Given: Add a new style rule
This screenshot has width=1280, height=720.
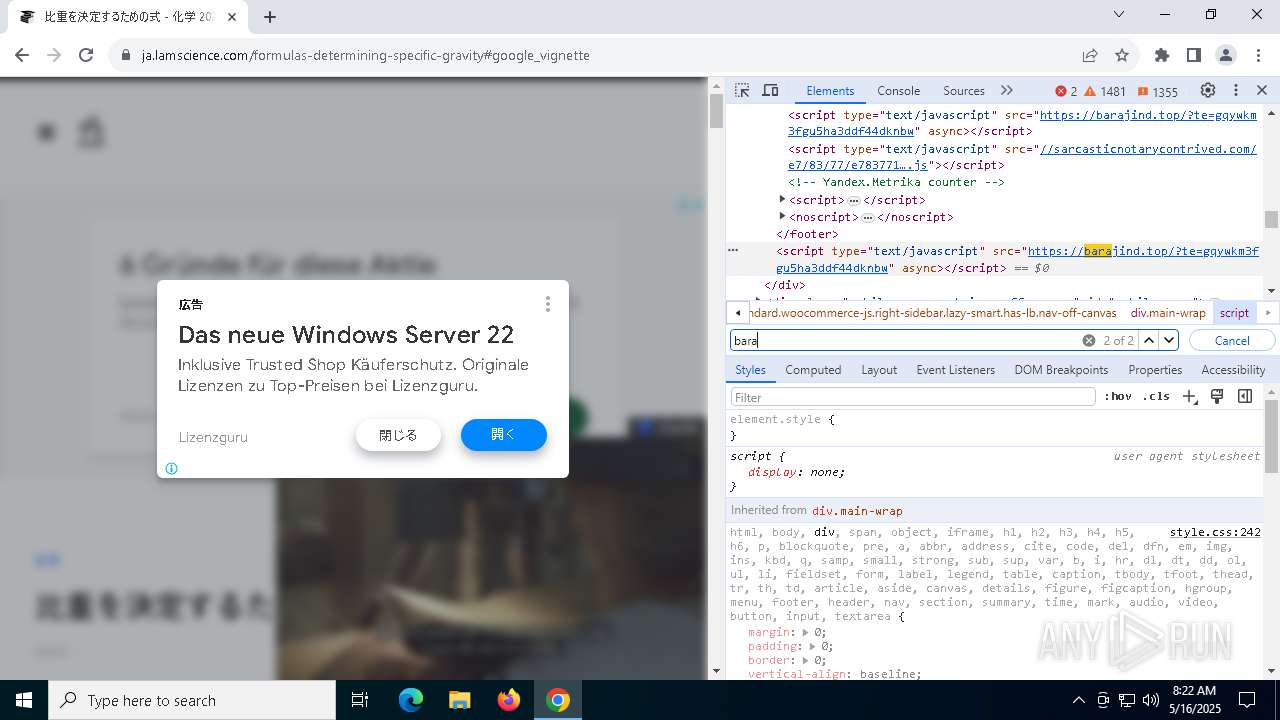Looking at the screenshot, I should pyautogui.click(x=1189, y=397).
